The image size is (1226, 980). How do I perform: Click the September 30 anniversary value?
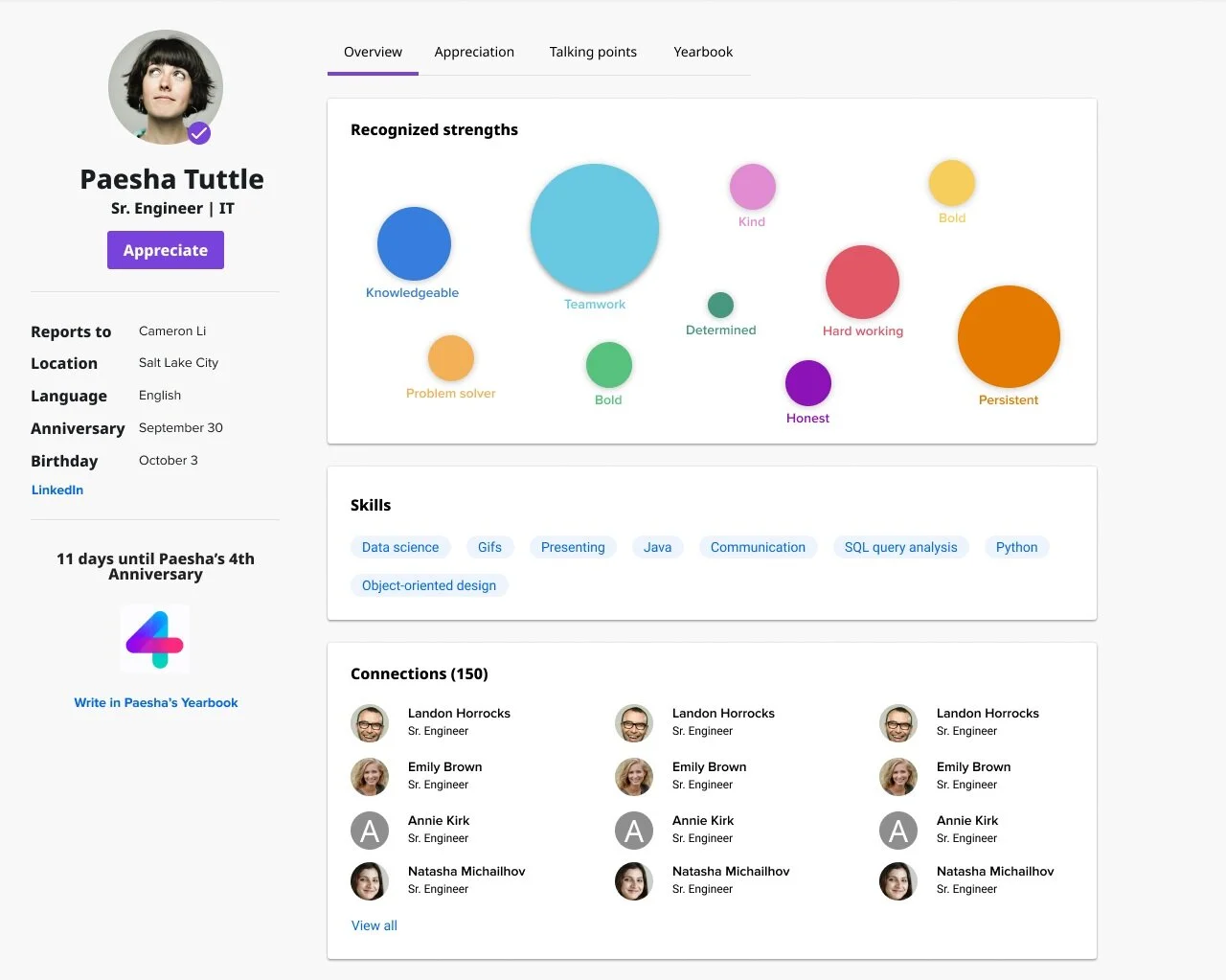point(181,427)
